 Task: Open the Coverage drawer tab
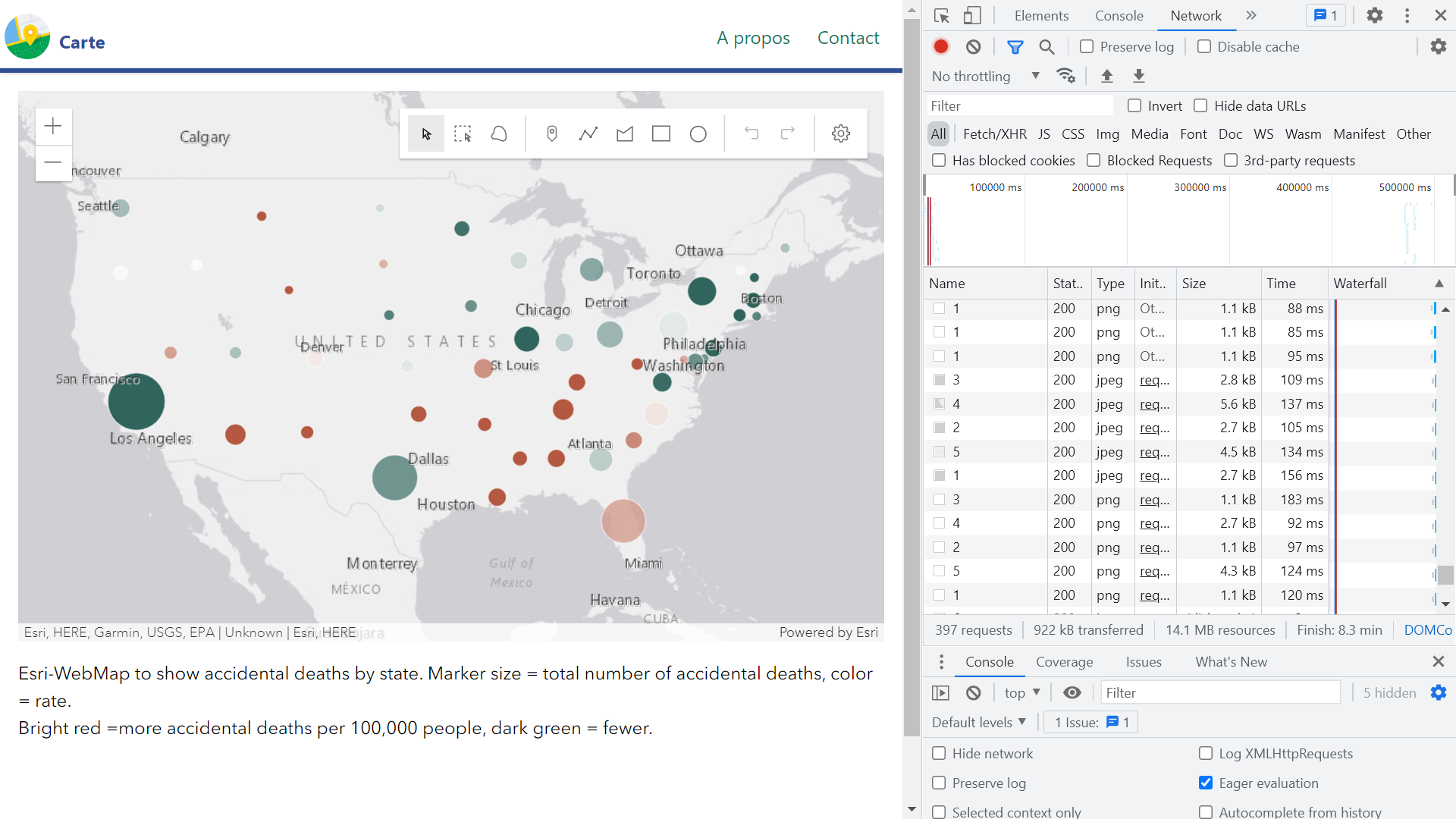(1064, 661)
